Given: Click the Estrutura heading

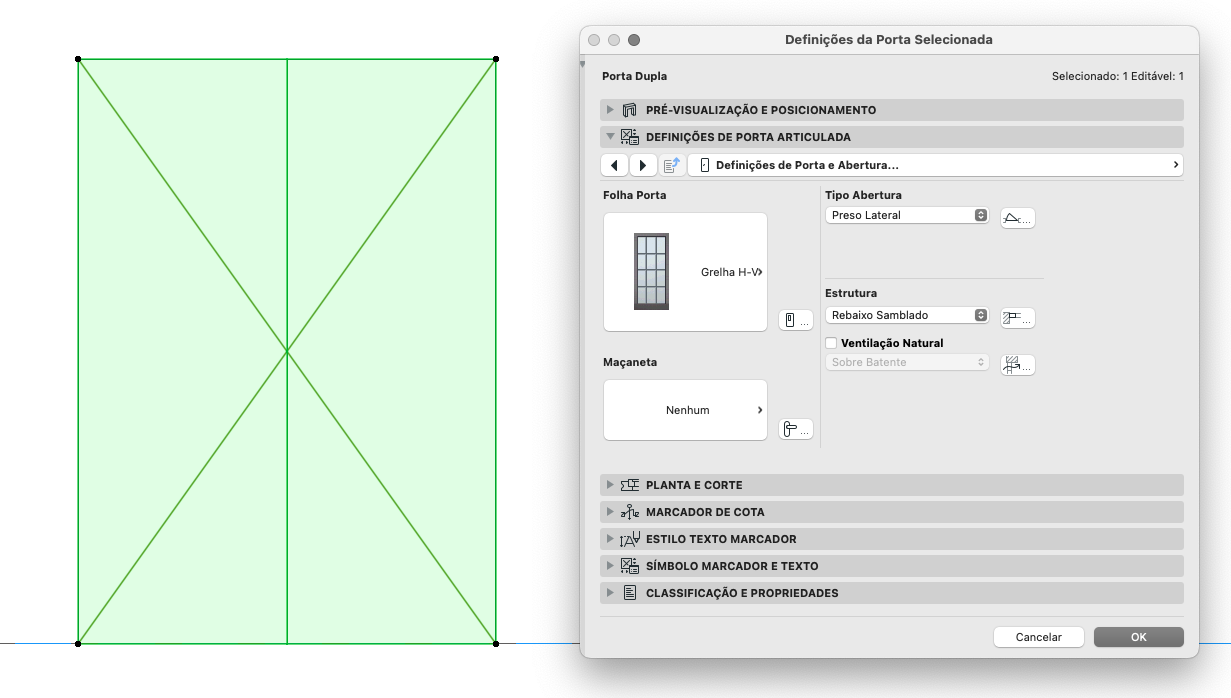Looking at the screenshot, I should 851,293.
